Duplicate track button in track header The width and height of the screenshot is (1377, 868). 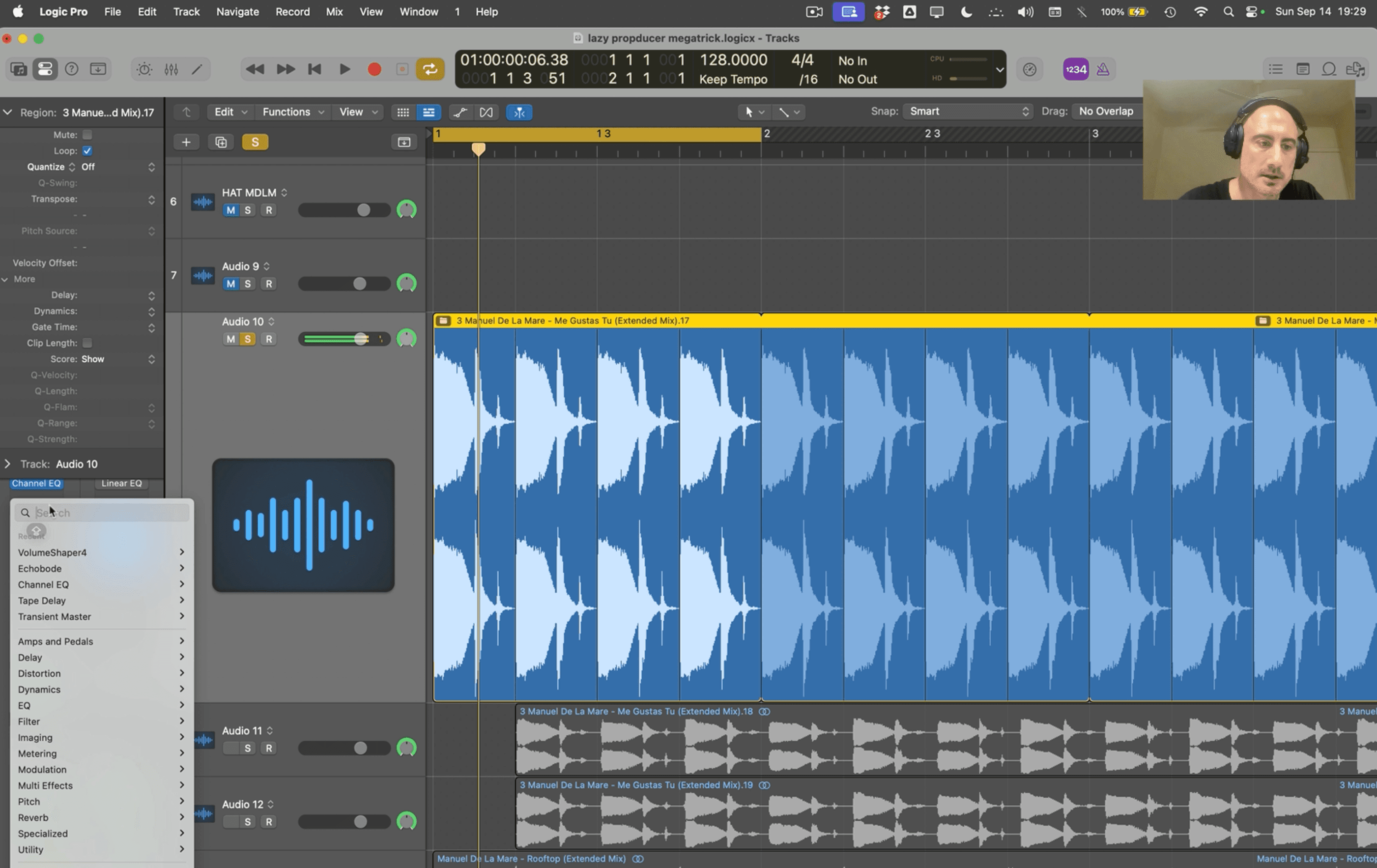[221, 142]
